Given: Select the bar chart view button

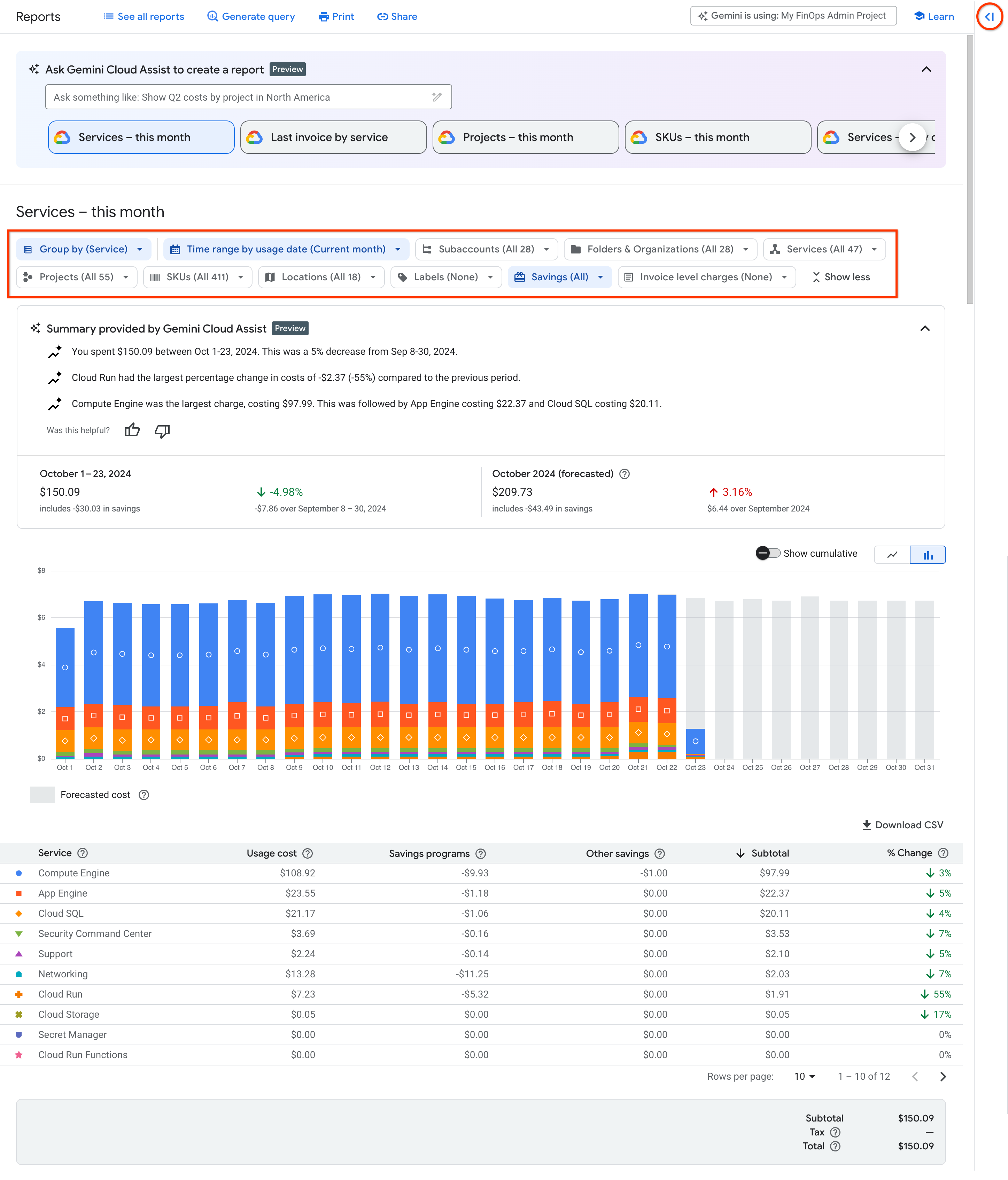Looking at the screenshot, I should [927, 555].
